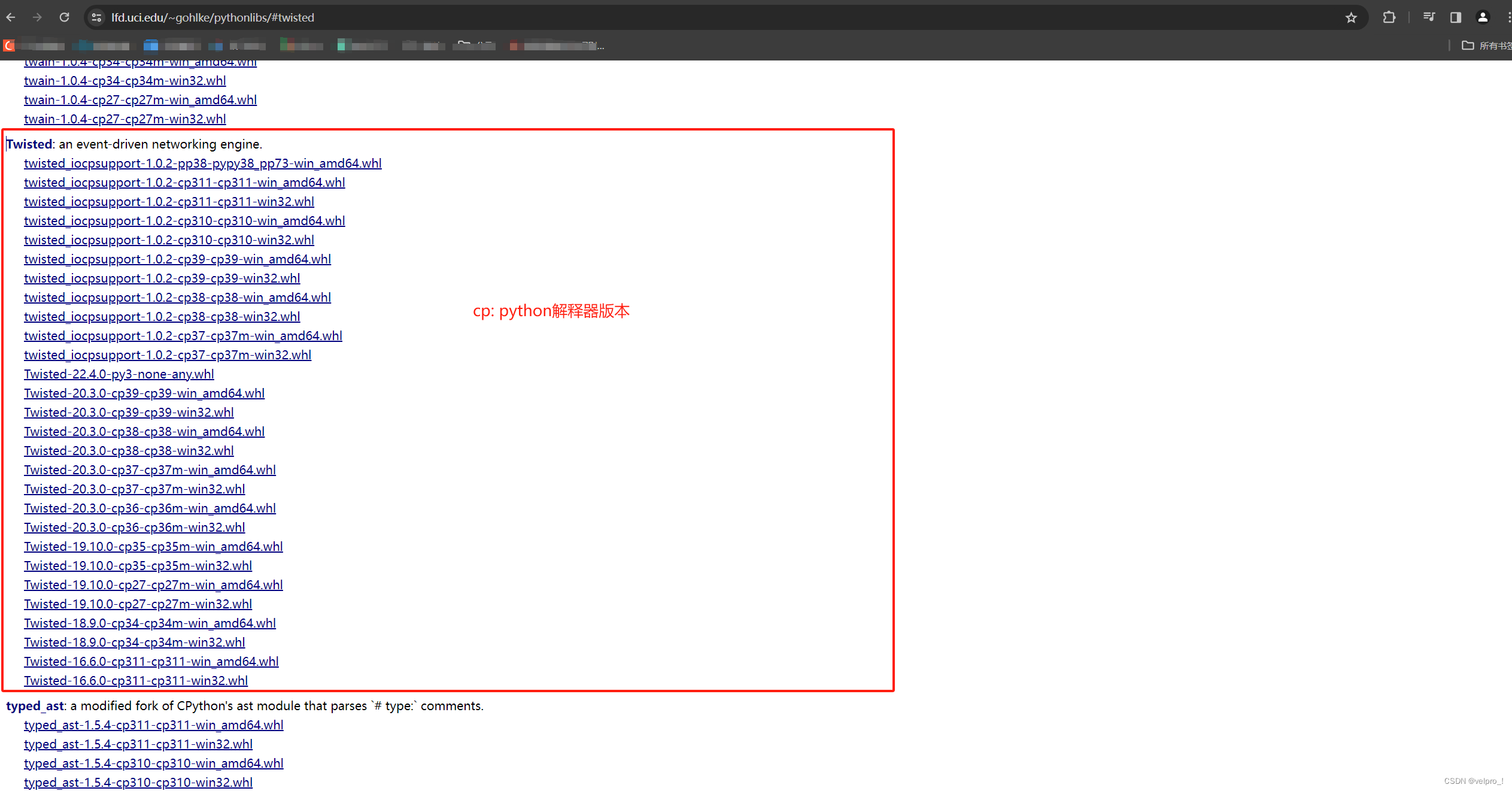This screenshot has width=1512, height=791.
Task: Open Twisted-22.4.0-py3-none-any.whl link
Action: point(119,374)
